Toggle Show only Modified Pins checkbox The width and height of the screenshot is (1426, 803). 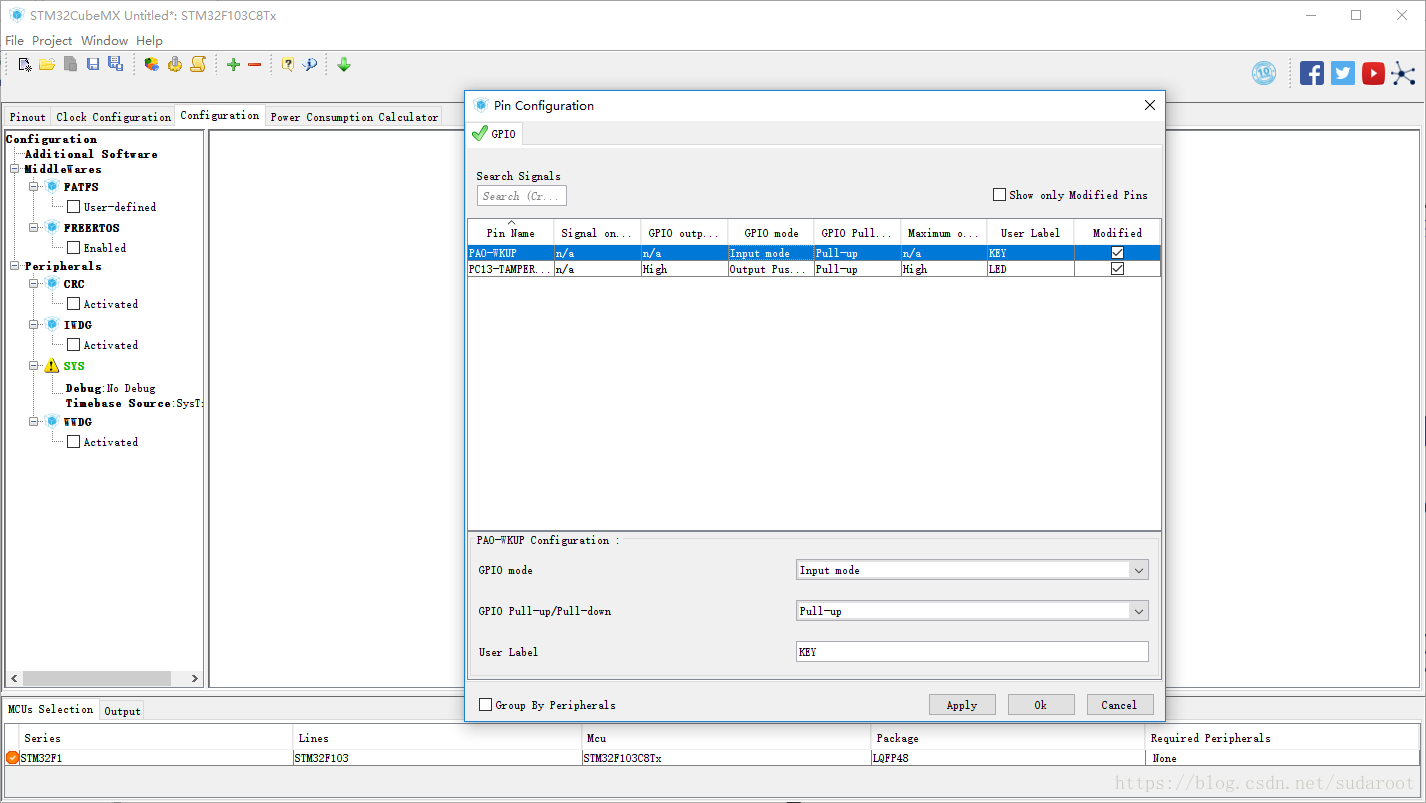(x=999, y=195)
